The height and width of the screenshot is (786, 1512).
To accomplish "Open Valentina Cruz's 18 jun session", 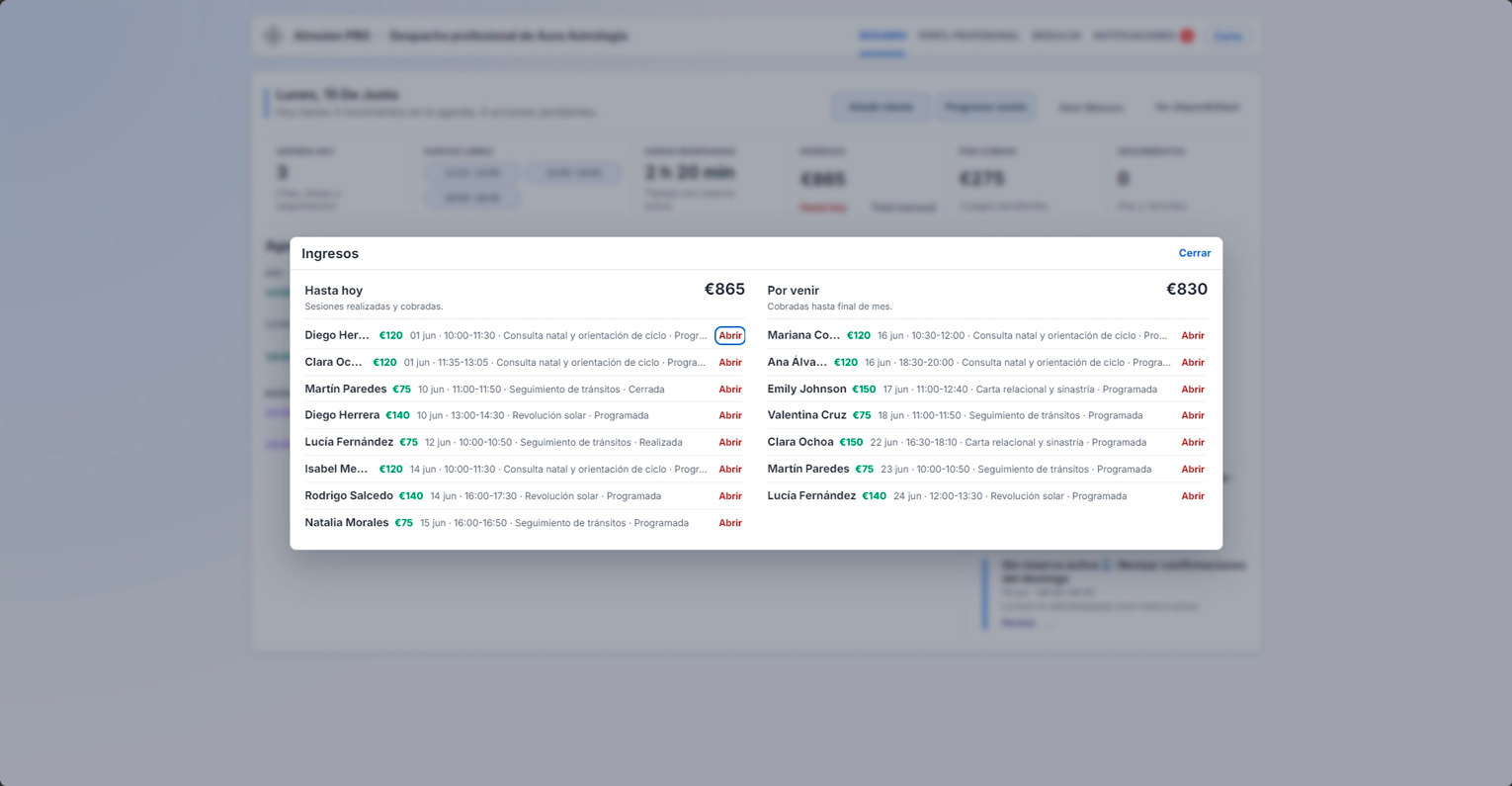I will point(1193,416).
